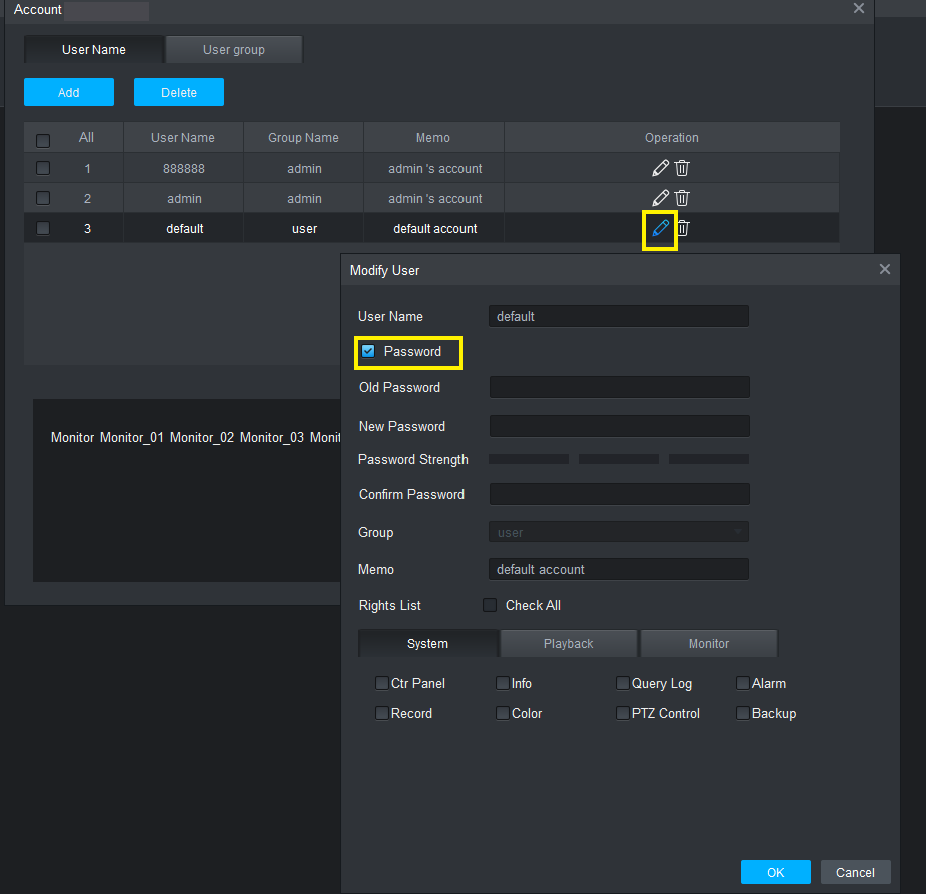Image resolution: width=926 pixels, height=894 pixels.
Task: Focus the Confirm Password field
Action: coord(619,494)
